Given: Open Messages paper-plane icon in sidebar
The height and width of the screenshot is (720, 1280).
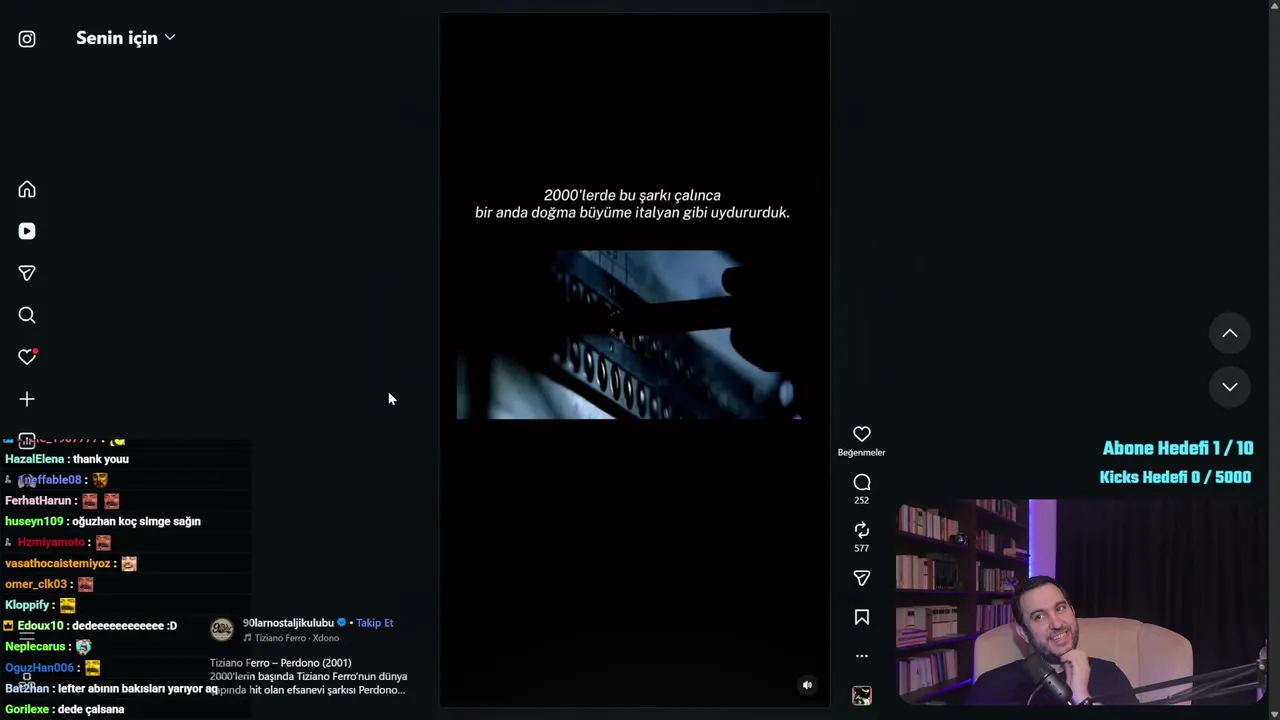Looking at the screenshot, I should pyautogui.click(x=27, y=273).
